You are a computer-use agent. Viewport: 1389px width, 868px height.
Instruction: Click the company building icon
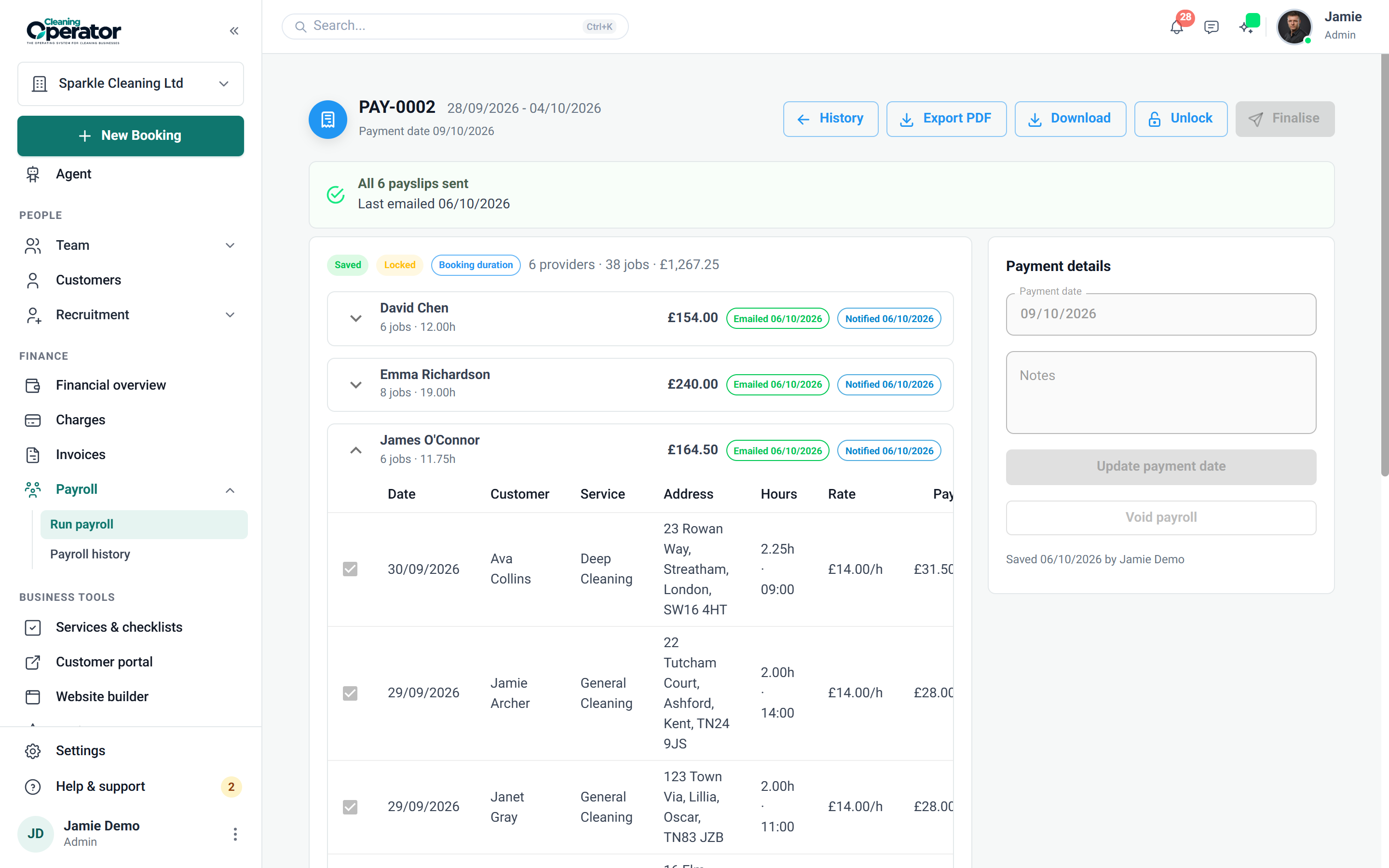(x=39, y=84)
